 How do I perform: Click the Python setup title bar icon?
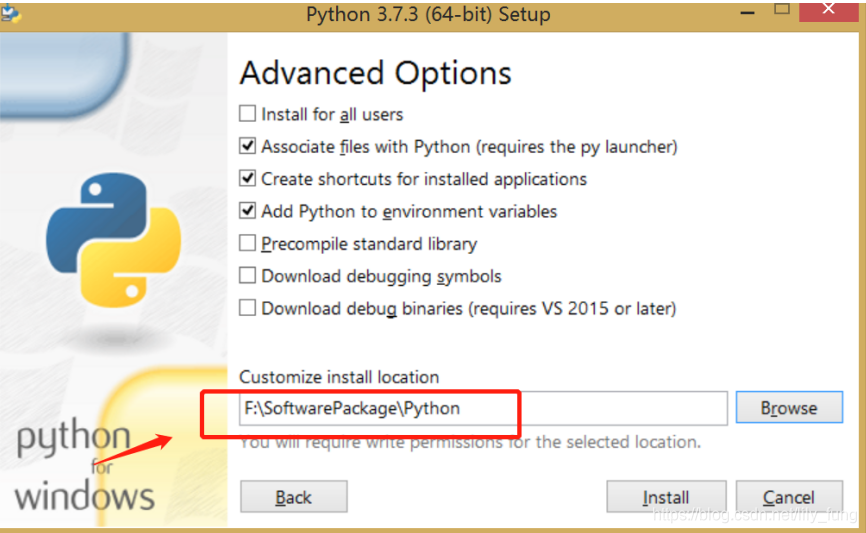point(10,13)
